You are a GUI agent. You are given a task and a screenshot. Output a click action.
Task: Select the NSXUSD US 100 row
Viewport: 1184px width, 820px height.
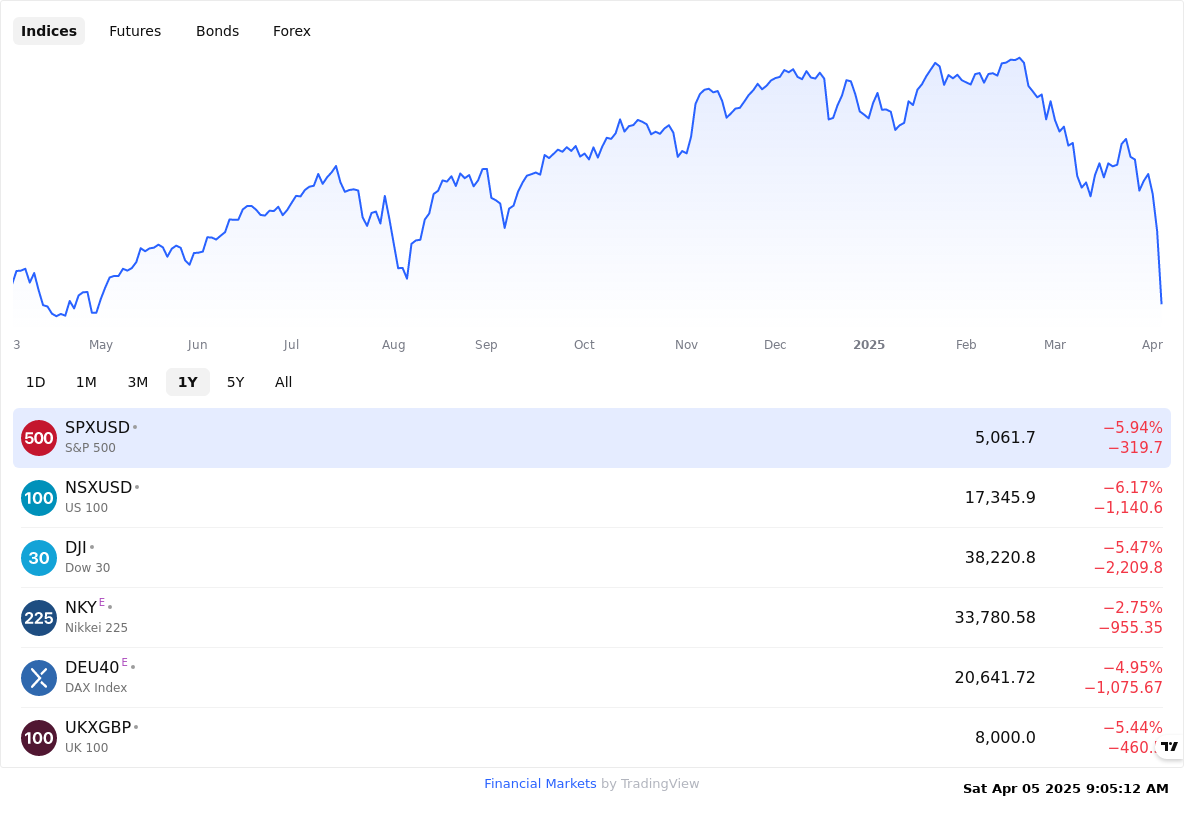click(592, 498)
